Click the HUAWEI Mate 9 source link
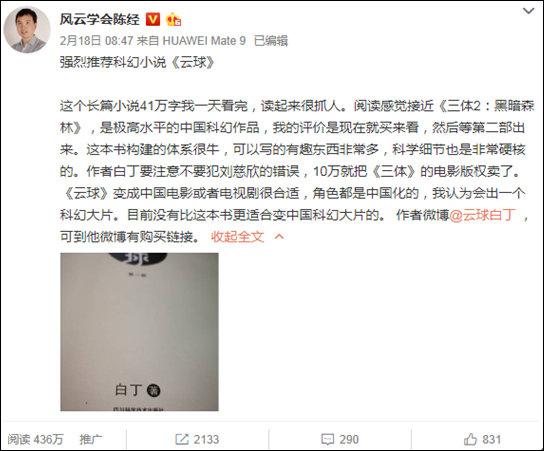 pos(204,41)
